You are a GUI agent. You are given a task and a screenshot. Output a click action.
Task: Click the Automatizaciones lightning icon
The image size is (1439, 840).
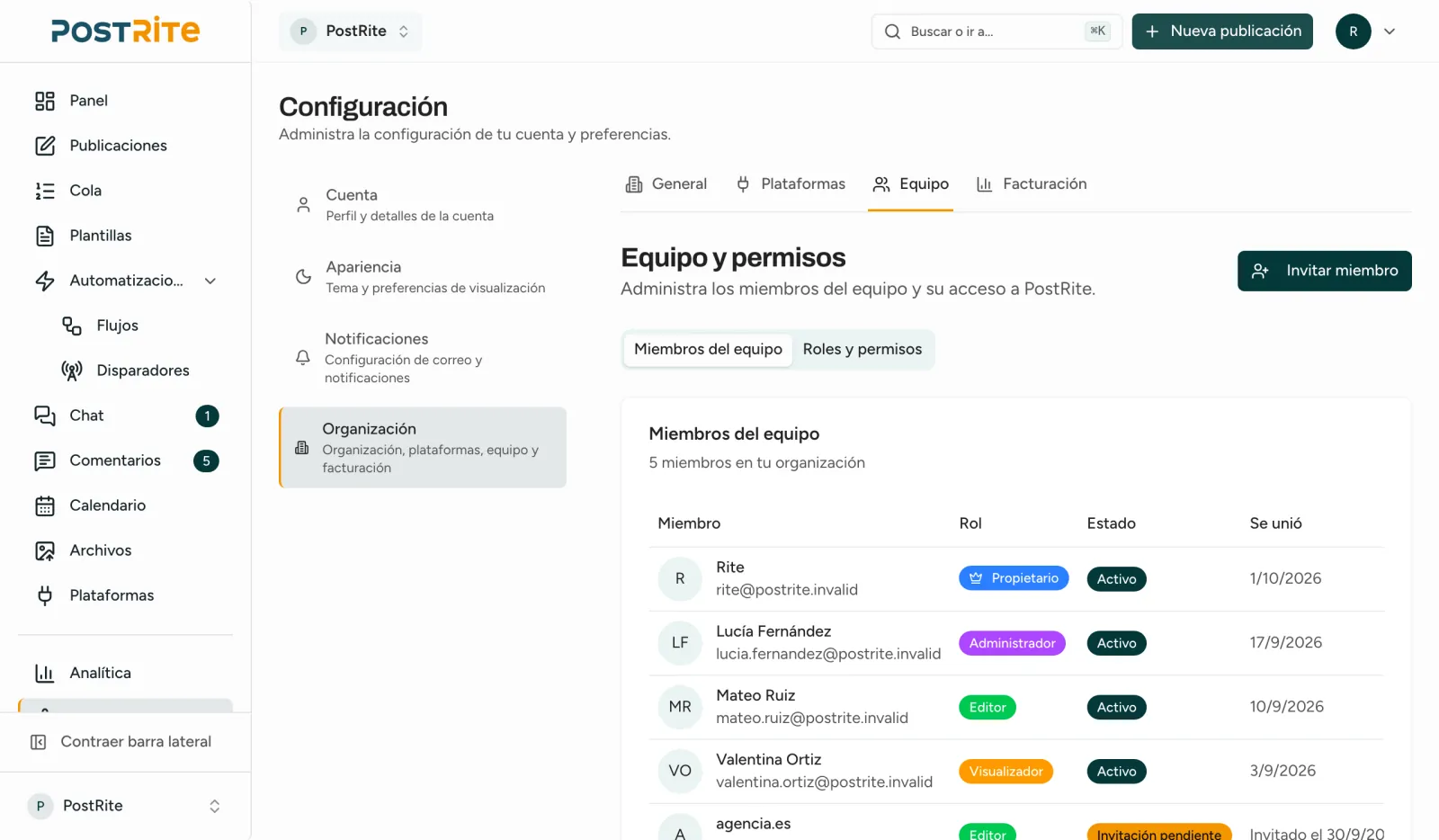[45, 281]
